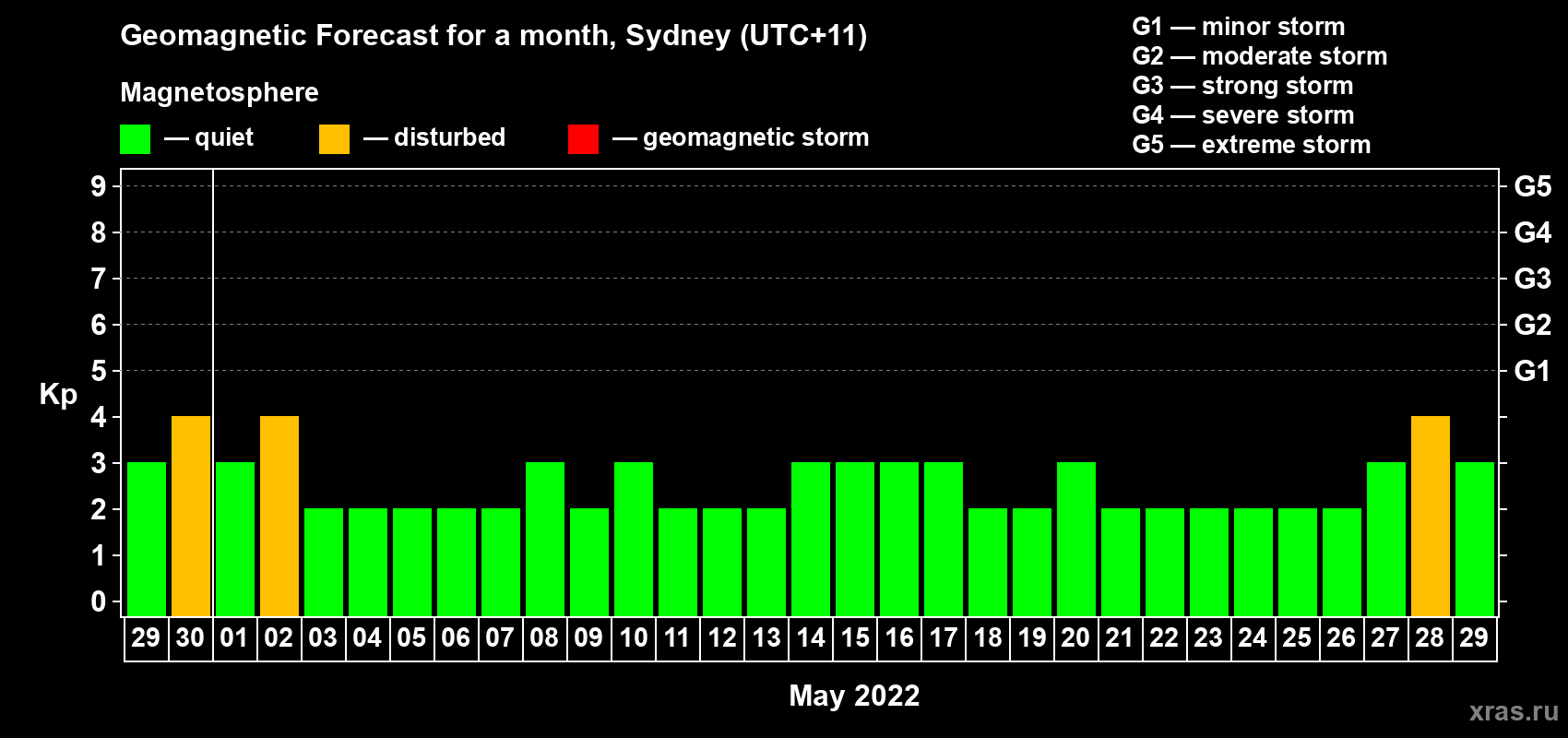Click the green bar for May 24

pyautogui.click(x=1253, y=562)
